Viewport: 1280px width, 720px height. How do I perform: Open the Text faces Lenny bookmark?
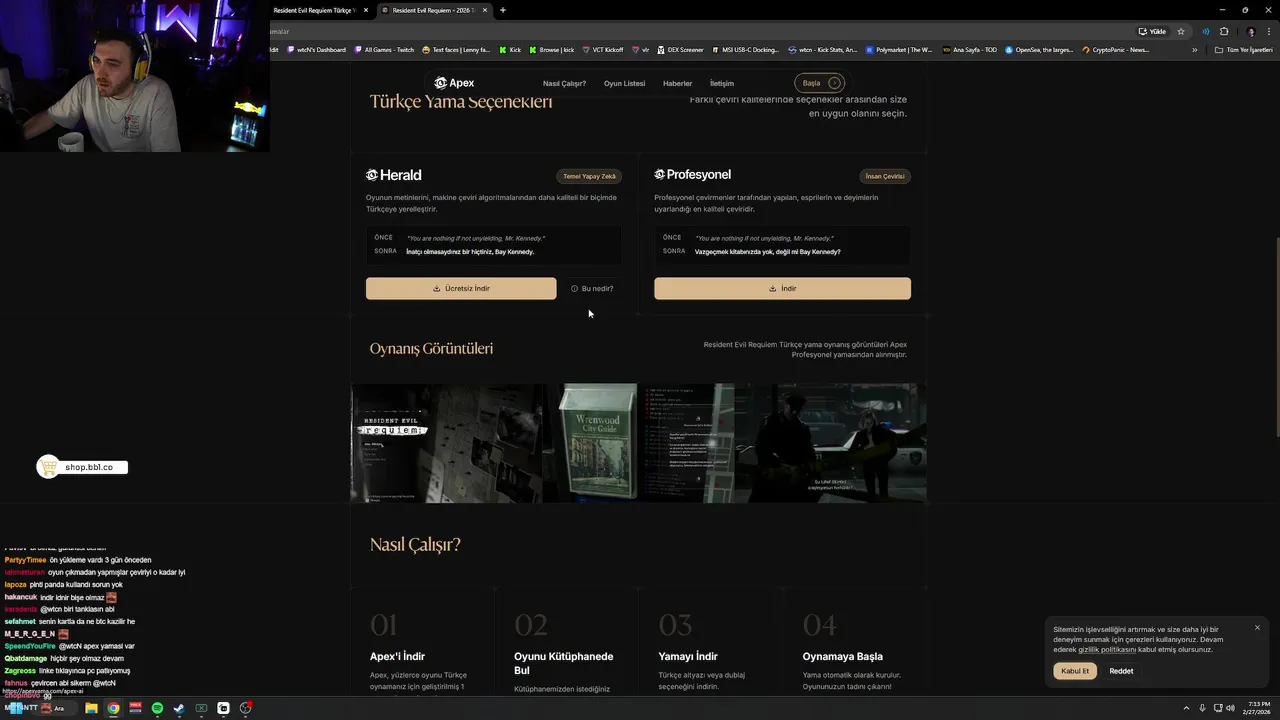[456, 49]
